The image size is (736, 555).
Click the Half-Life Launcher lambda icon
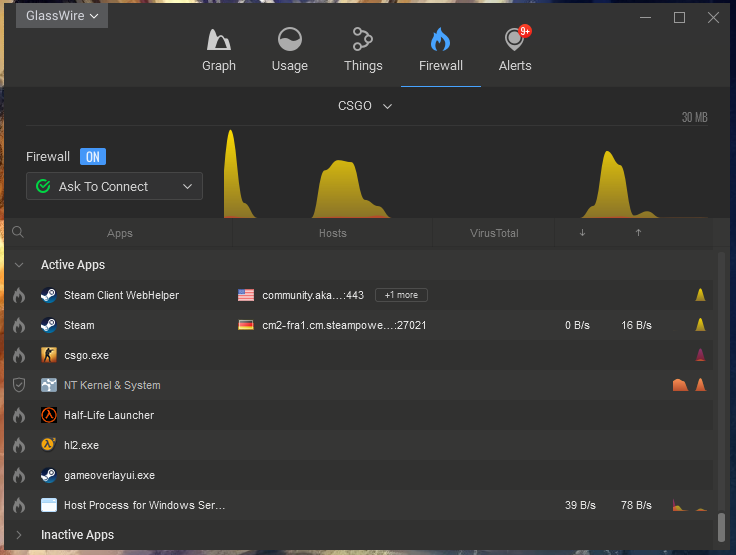click(x=49, y=415)
